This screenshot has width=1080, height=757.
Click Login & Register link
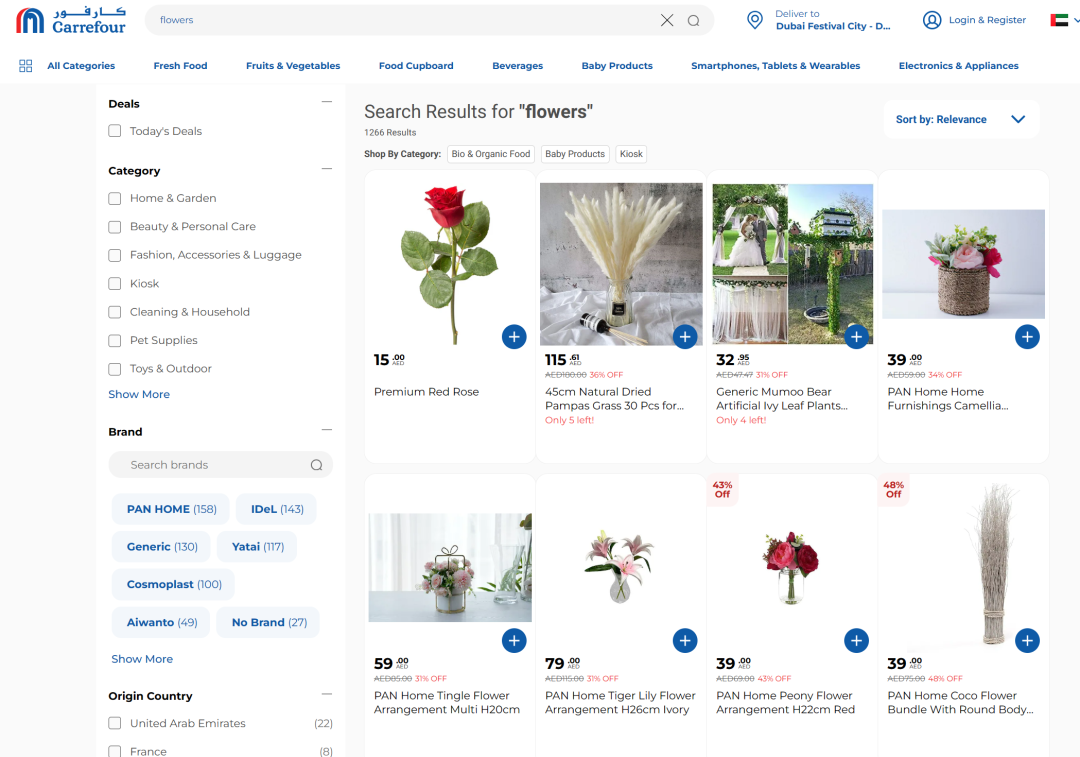pos(987,20)
